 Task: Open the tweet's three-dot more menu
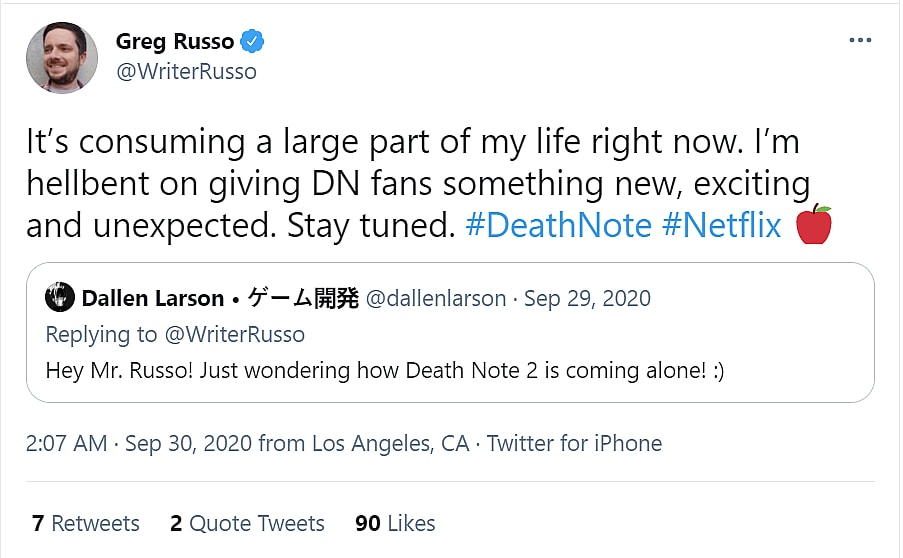click(x=859, y=41)
